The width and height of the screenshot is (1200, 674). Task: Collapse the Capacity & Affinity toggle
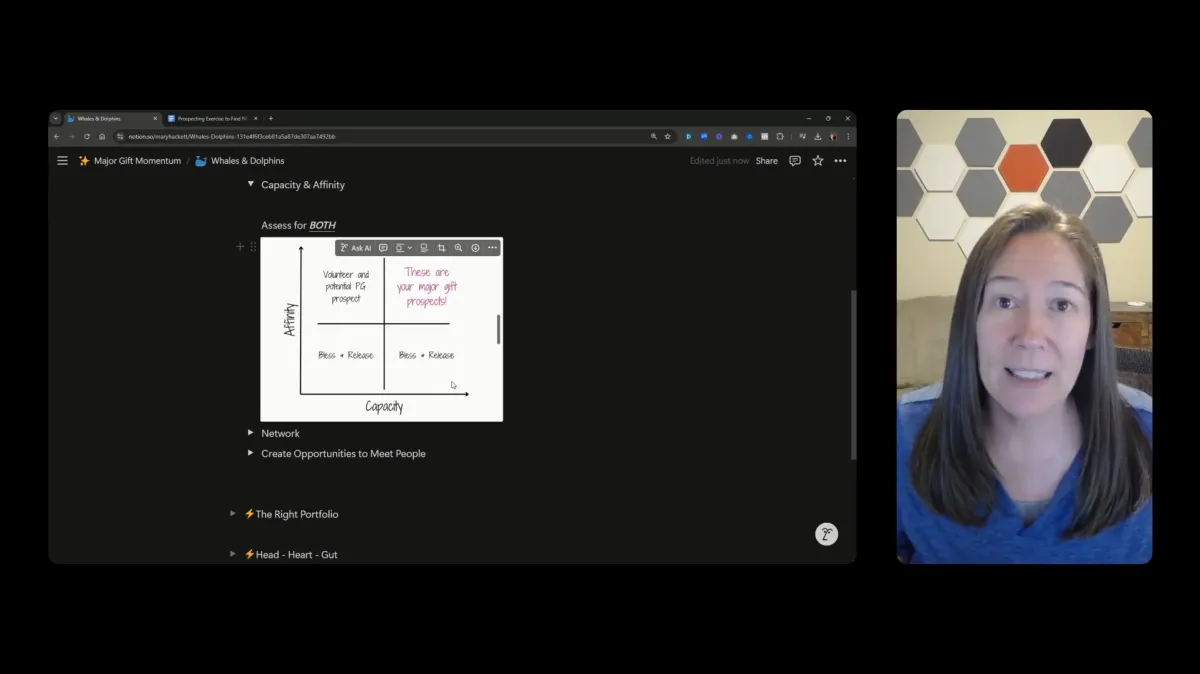point(250,184)
